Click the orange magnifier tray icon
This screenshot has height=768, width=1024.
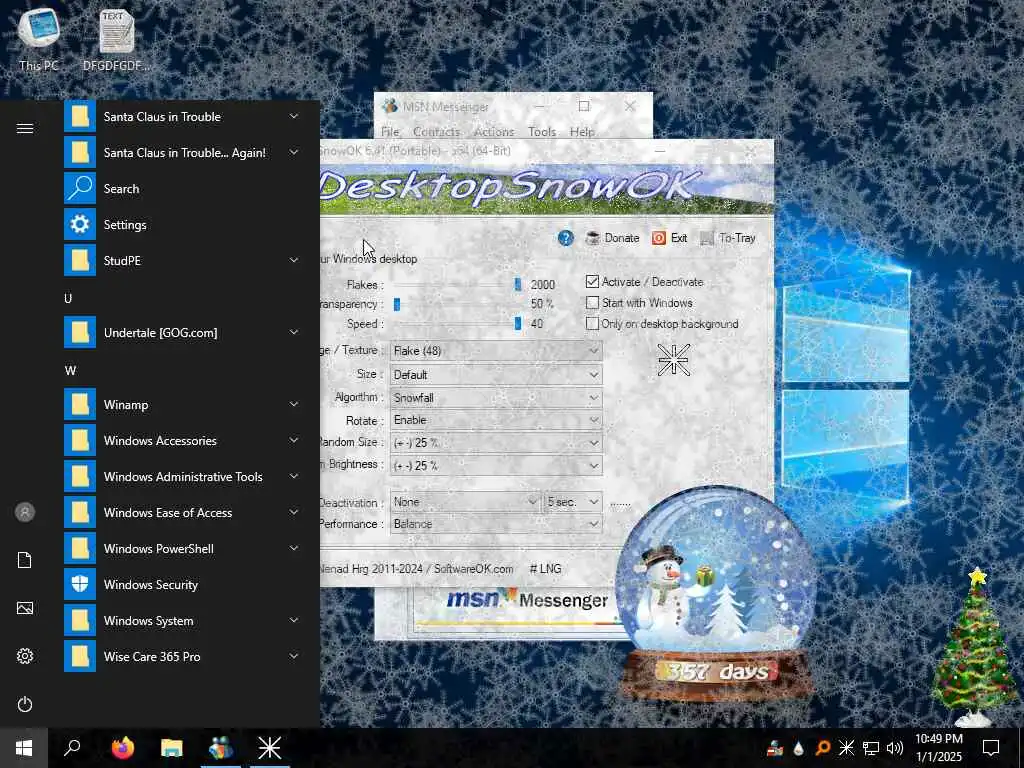pyautogui.click(x=823, y=748)
